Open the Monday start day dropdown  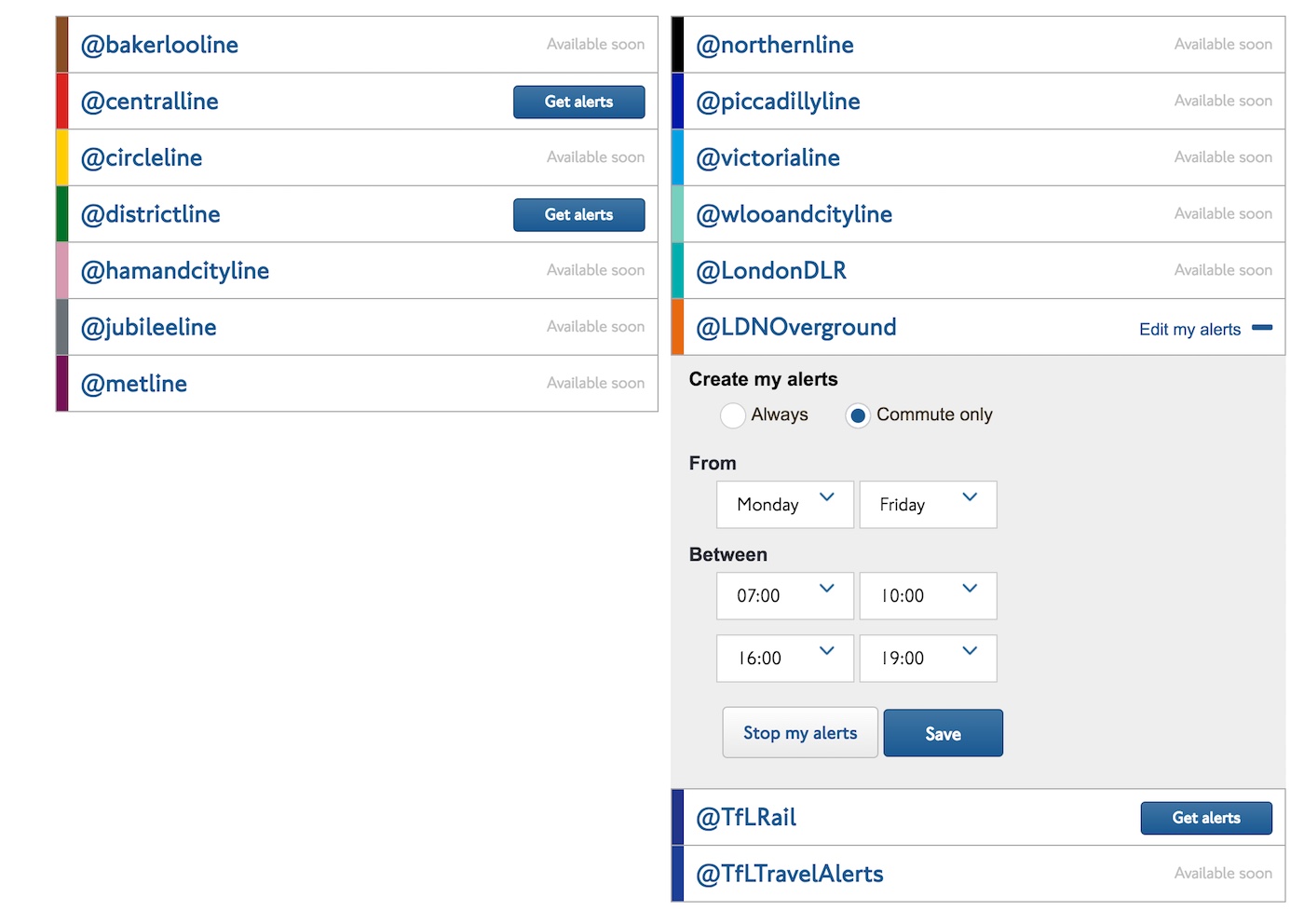tap(785, 505)
